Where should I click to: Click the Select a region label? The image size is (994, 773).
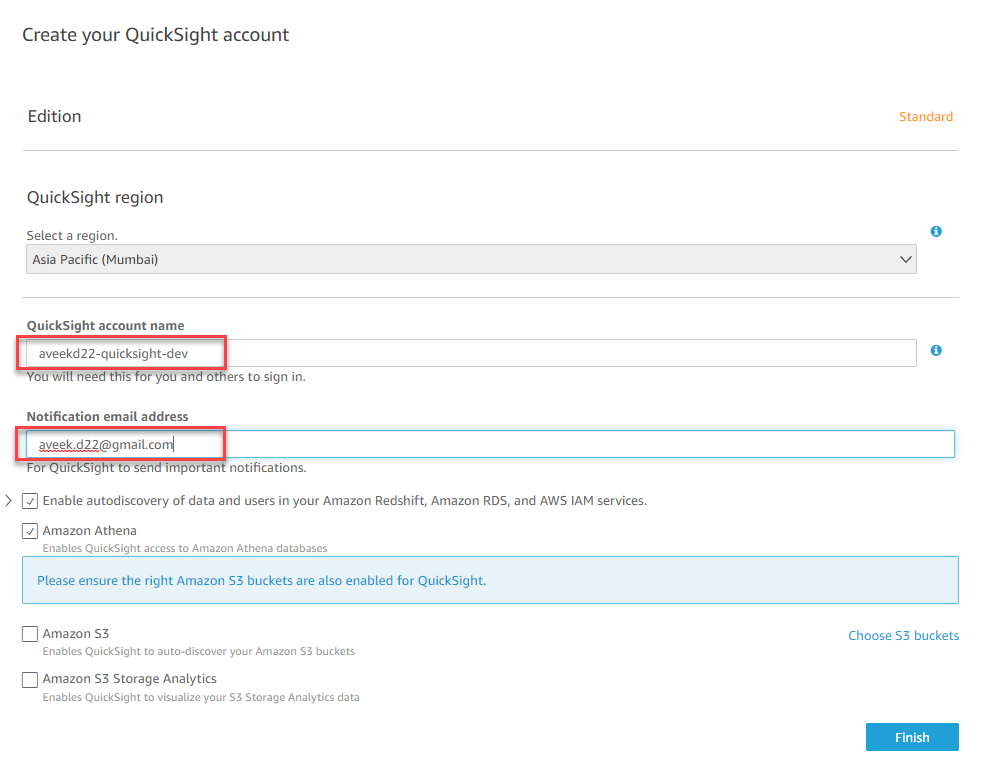(72, 236)
